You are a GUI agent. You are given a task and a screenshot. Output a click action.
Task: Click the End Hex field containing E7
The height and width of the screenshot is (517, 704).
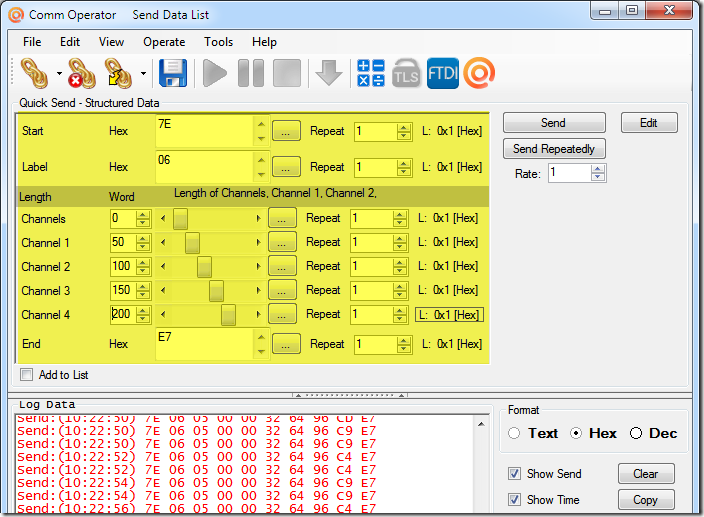coord(206,344)
